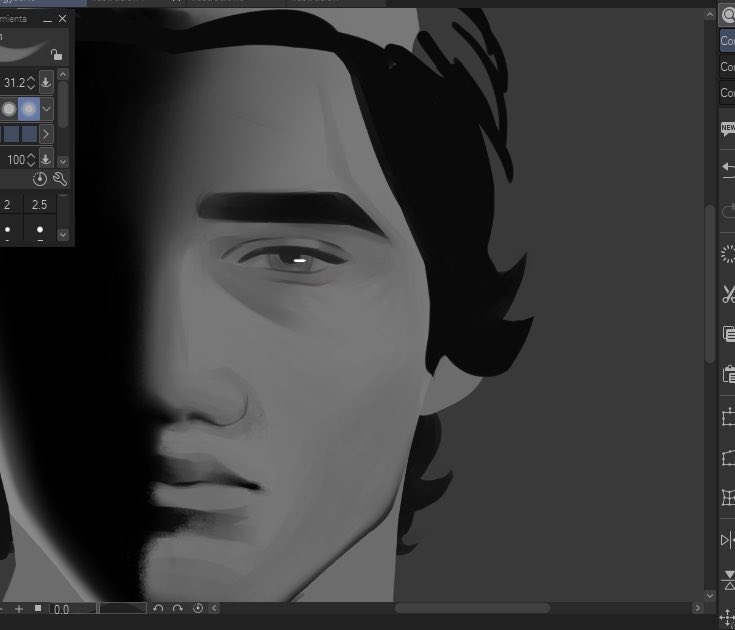Minimize the tool property panel
Screen dimensions: 735x630
coord(47,19)
